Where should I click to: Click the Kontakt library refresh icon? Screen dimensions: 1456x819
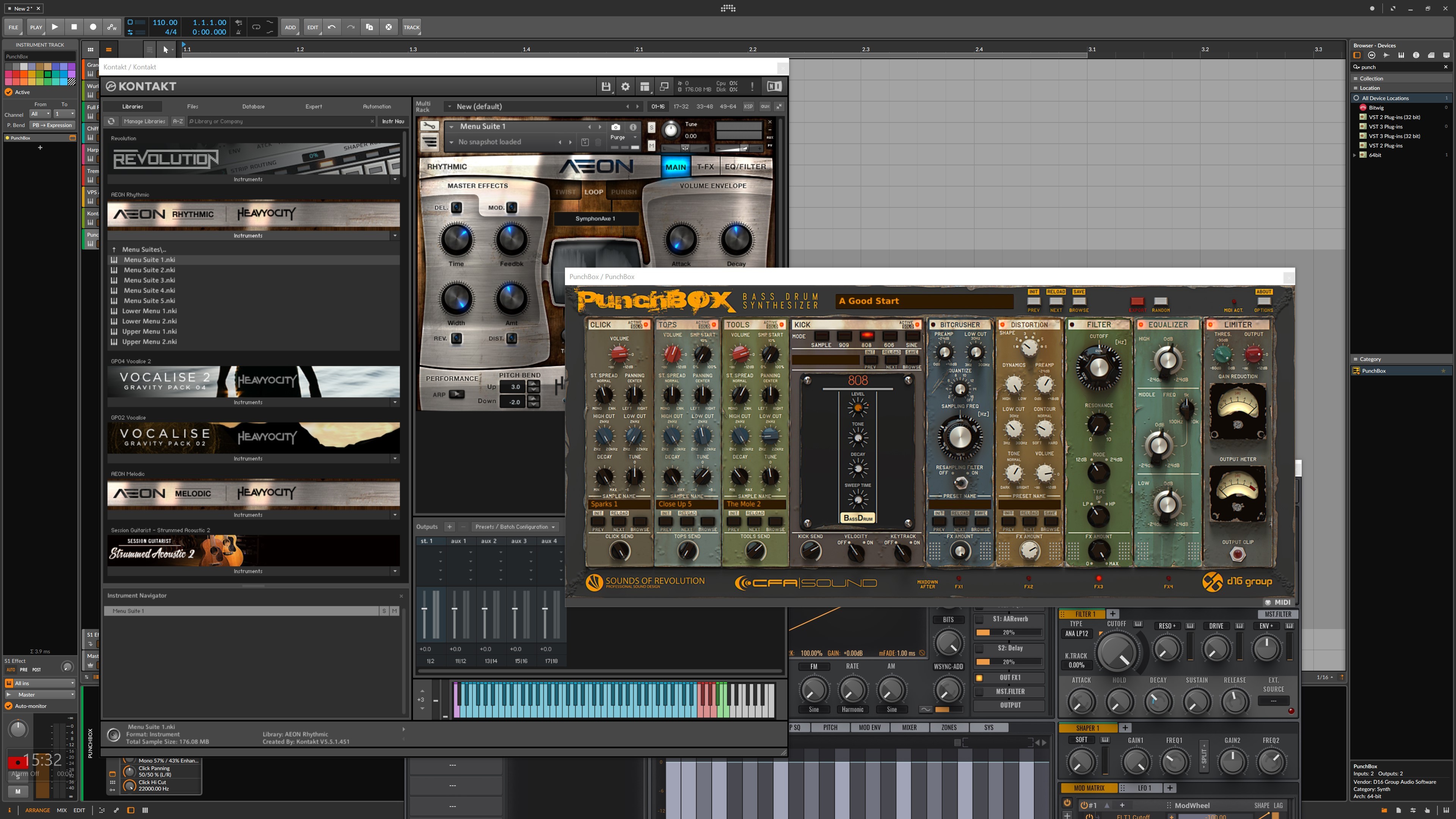coord(111,121)
